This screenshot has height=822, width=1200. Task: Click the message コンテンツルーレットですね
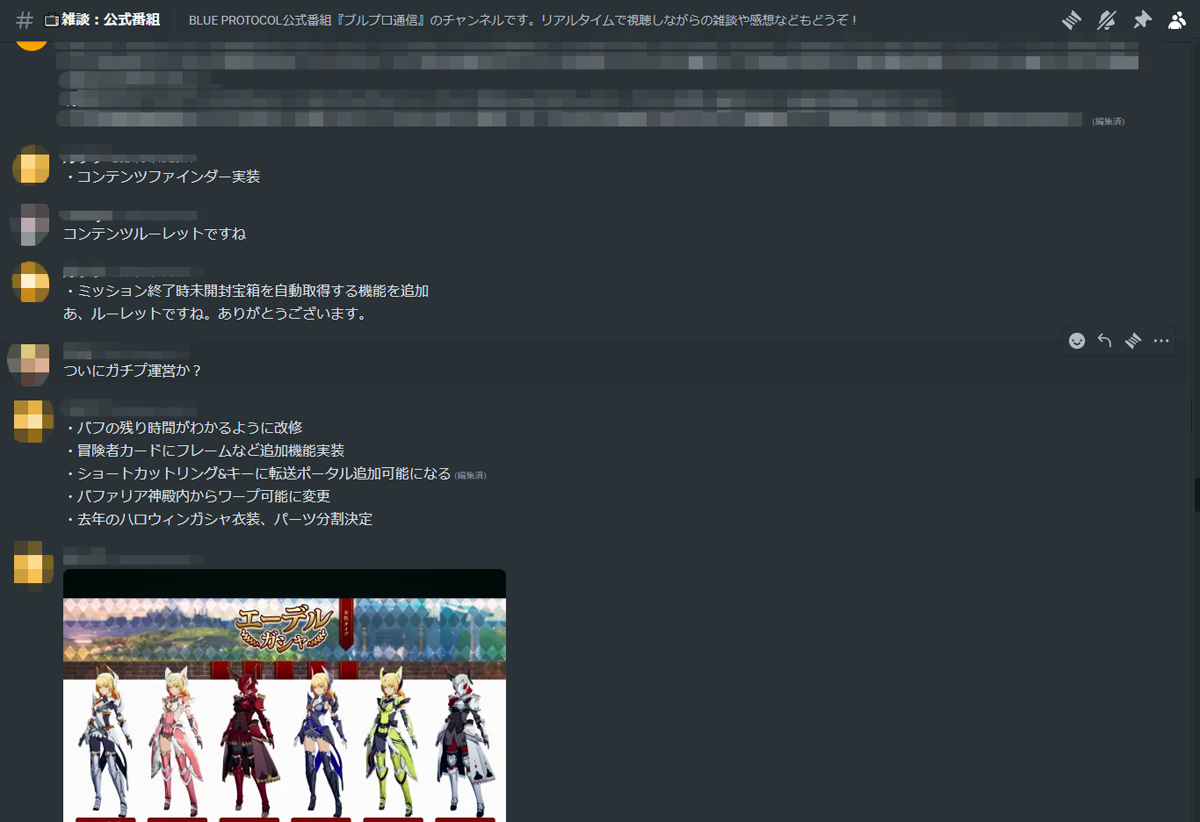154,234
